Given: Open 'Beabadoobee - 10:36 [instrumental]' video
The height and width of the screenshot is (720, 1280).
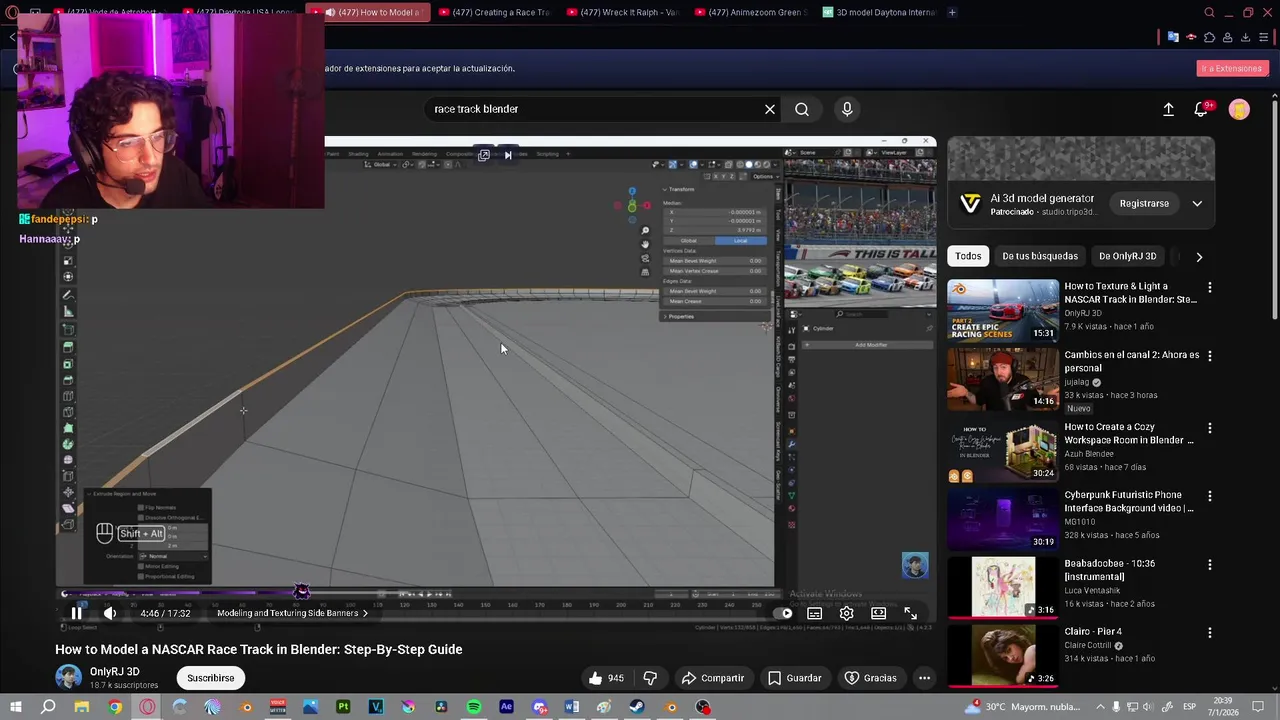Looking at the screenshot, I should (x=1003, y=587).
